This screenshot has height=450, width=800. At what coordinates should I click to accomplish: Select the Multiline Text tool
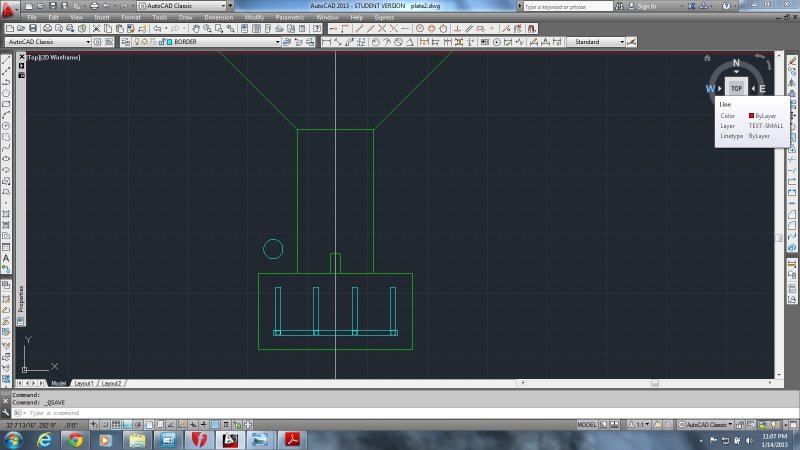6,259
